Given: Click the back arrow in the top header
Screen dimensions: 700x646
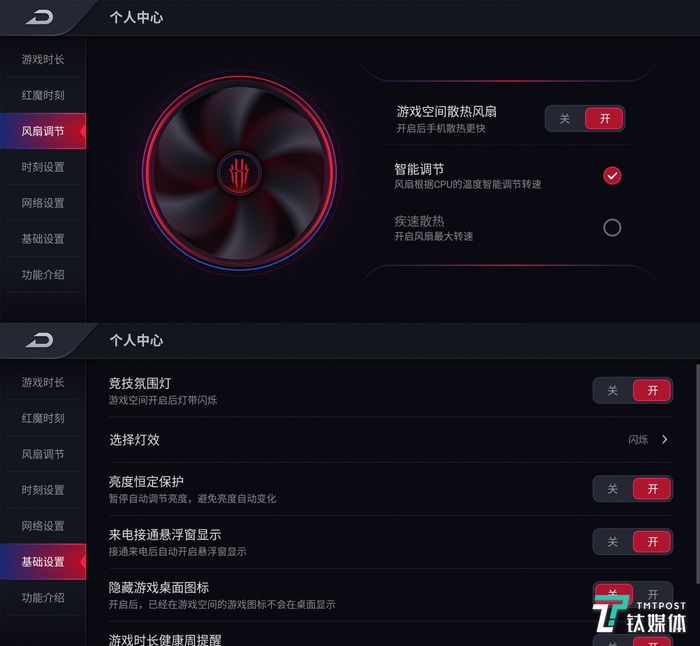Looking at the screenshot, I should [x=40, y=17].
